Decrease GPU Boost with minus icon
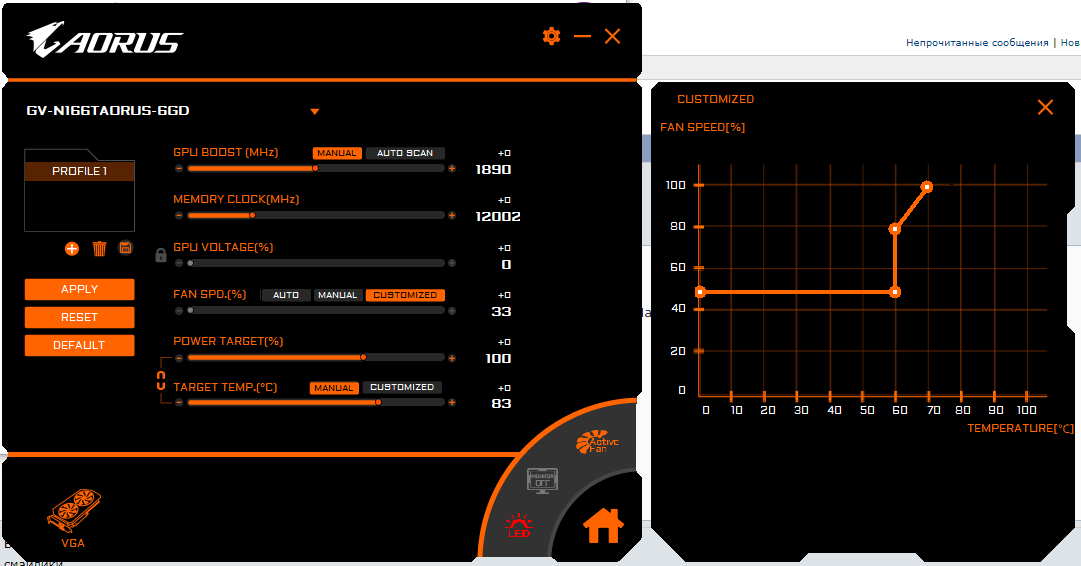The image size is (1081, 566). (x=179, y=168)
